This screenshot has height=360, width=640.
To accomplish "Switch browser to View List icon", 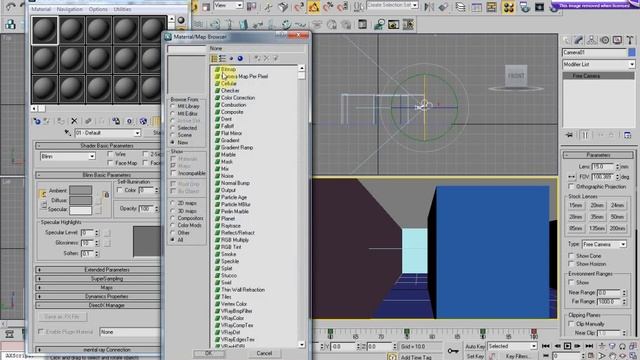I will coord(214,58).
